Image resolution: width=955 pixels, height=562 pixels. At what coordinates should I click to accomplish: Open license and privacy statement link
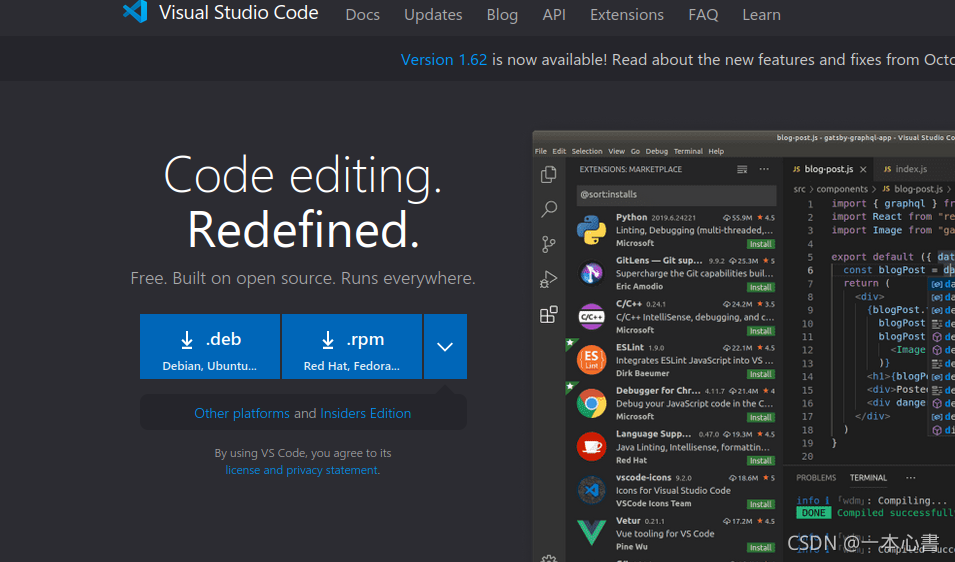tap(301, 470)
